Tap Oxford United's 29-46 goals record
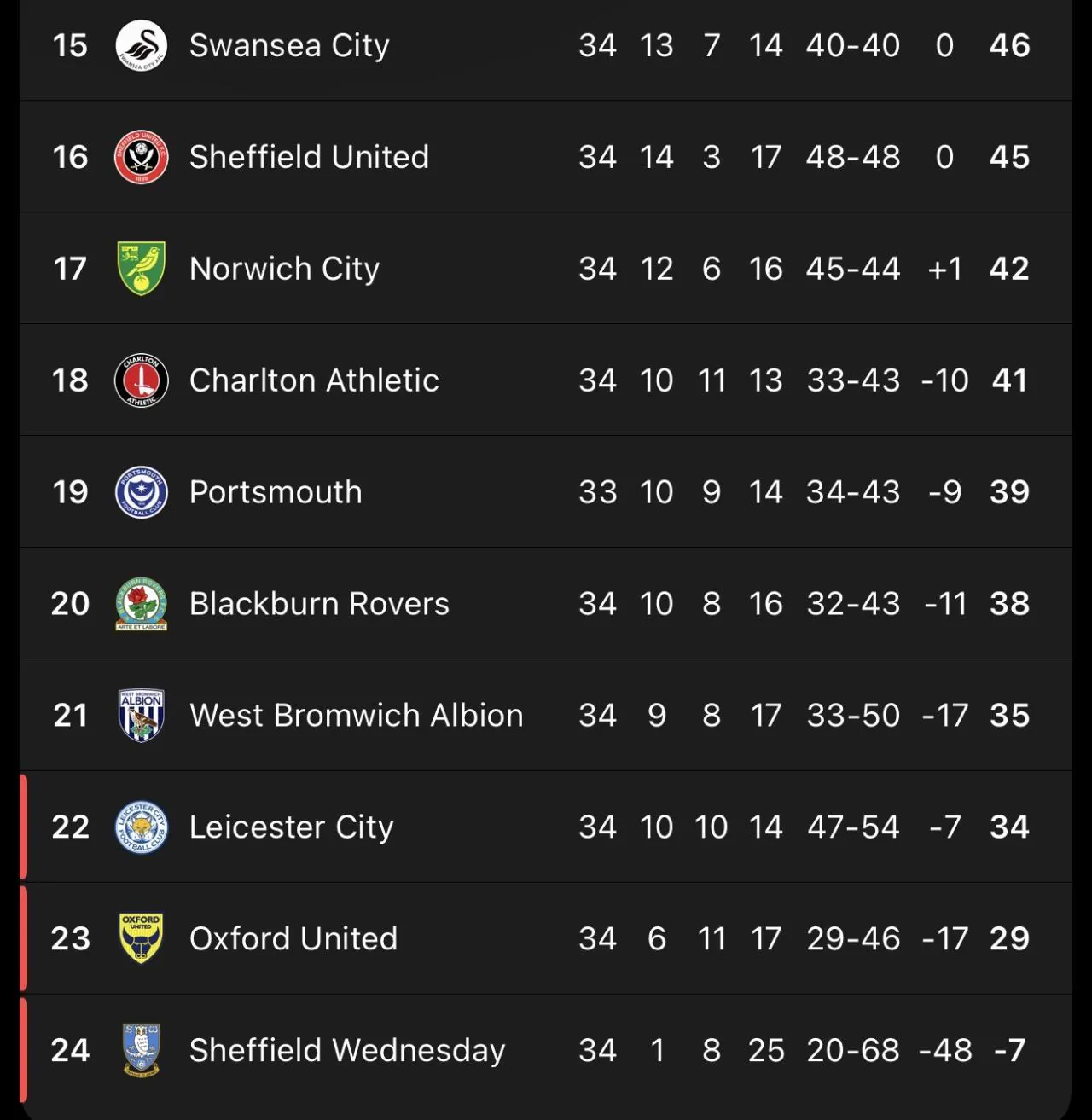This screenshot has width=1092, height=1120. (x=853, y=939)
